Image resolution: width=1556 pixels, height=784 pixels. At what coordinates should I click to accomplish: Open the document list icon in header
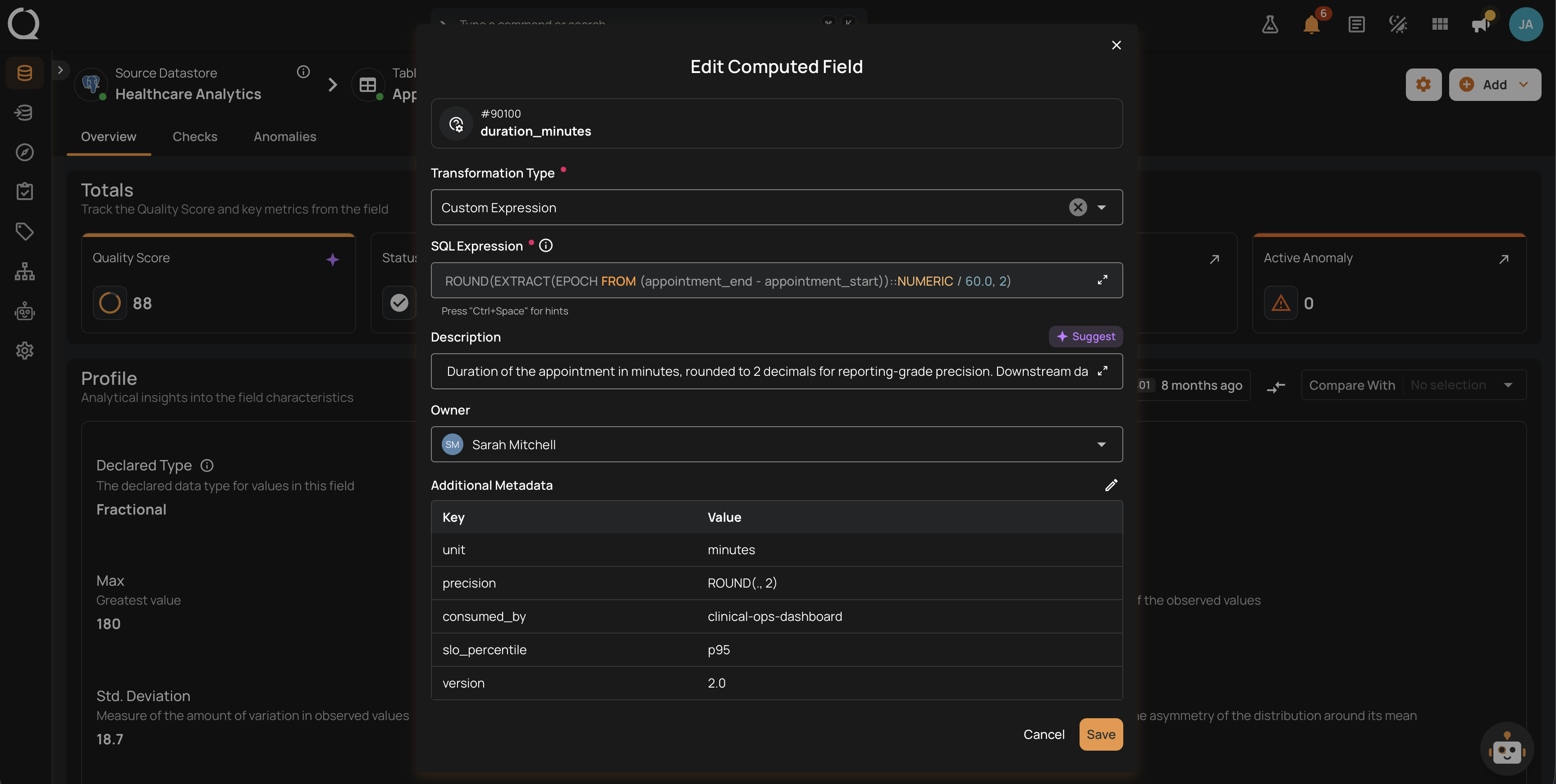pos(1357,24)
